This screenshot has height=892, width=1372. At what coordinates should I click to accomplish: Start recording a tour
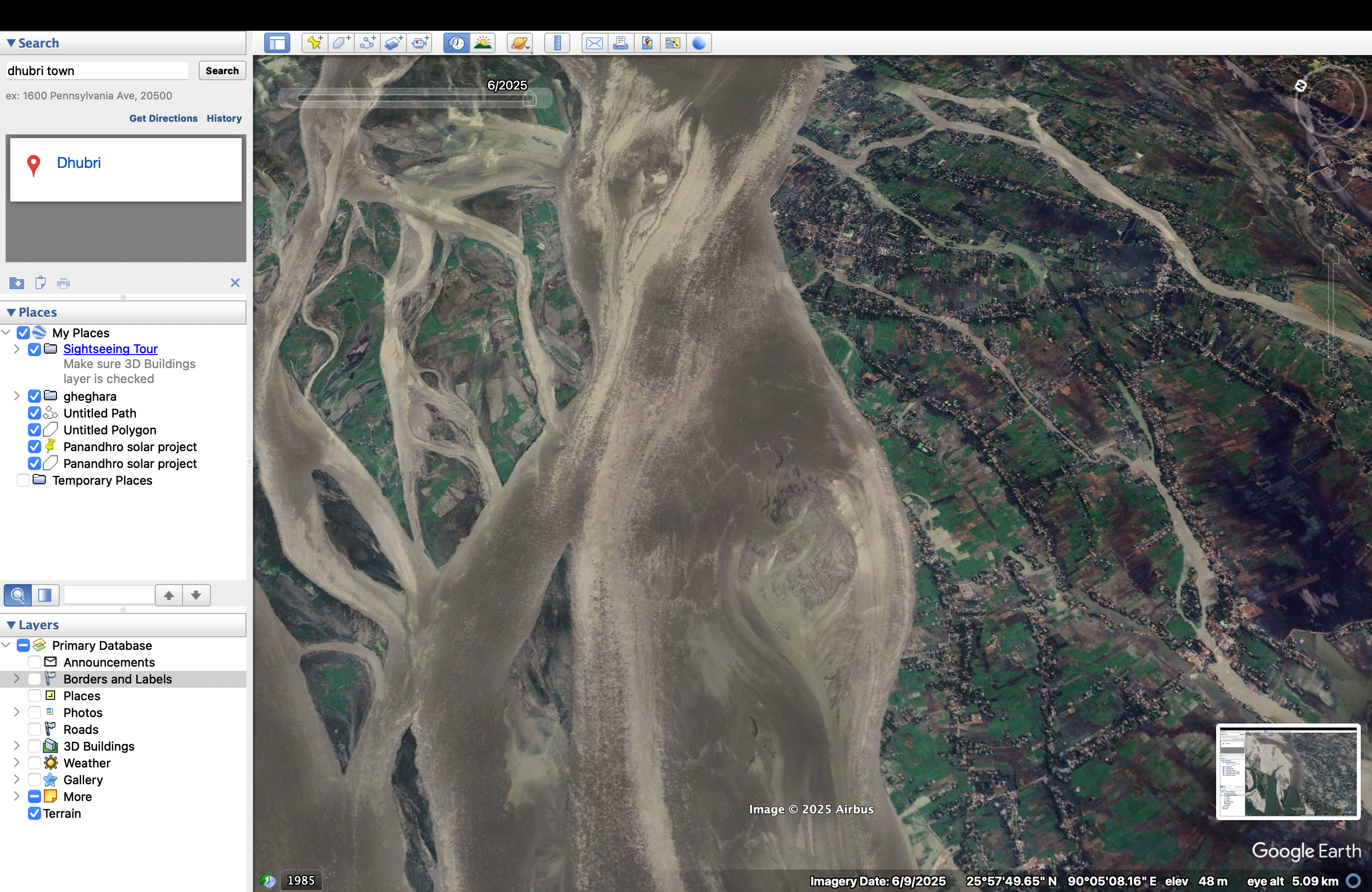[420, 42]
